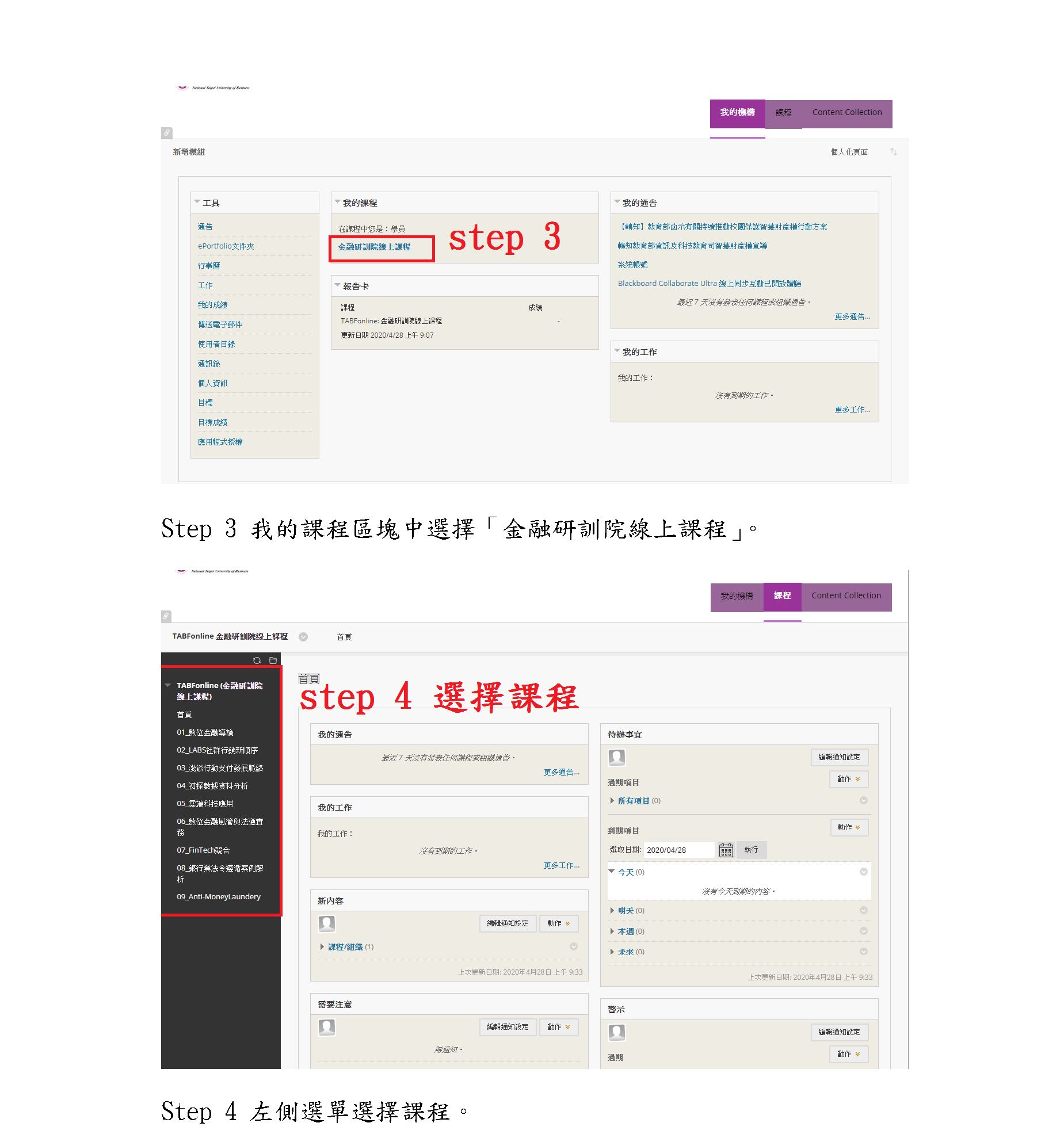Open the 我的成績 tool link
1064x1138 pixels.
point(212,305)
